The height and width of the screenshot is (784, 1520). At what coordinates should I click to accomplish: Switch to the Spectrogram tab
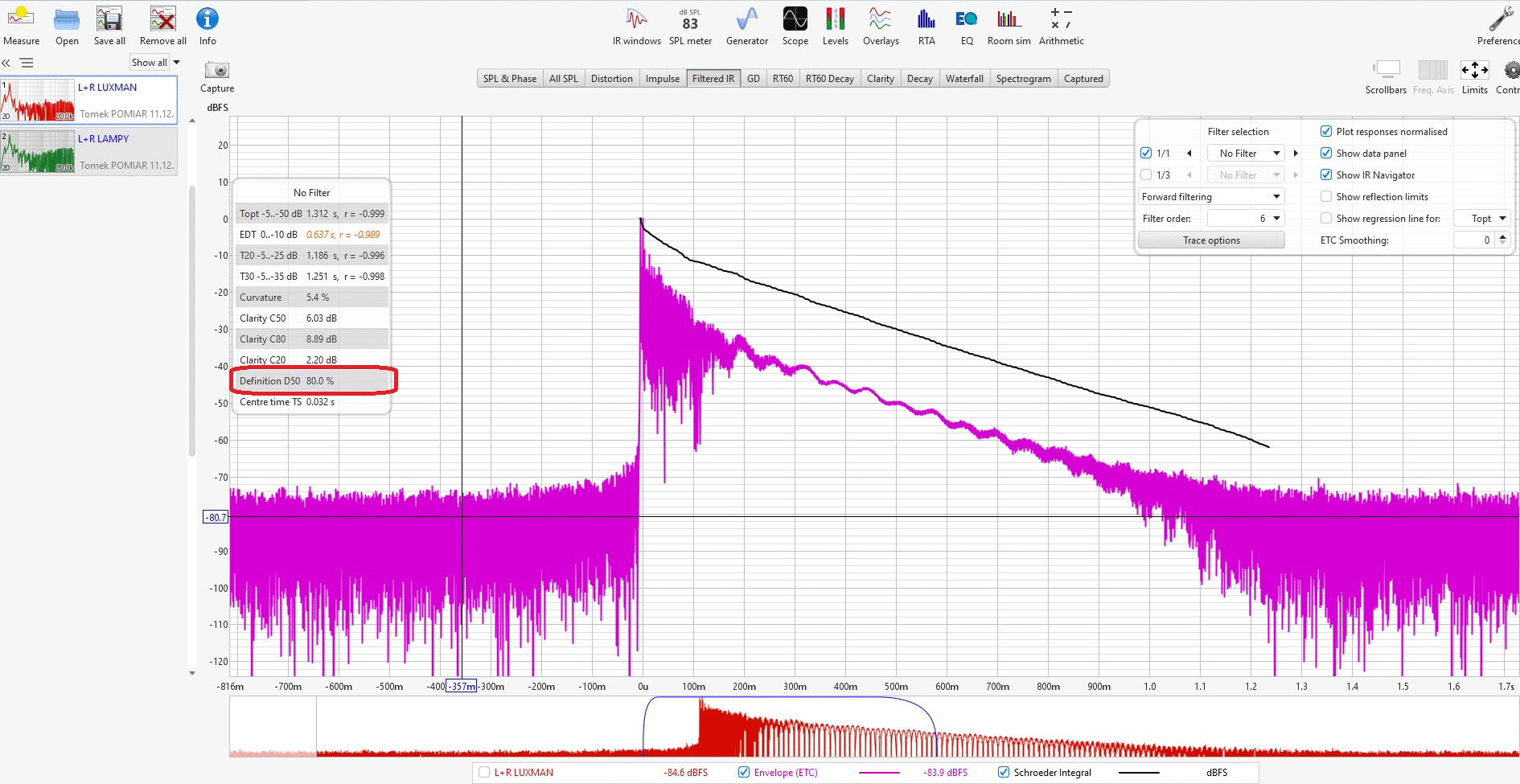[1023, 79]
